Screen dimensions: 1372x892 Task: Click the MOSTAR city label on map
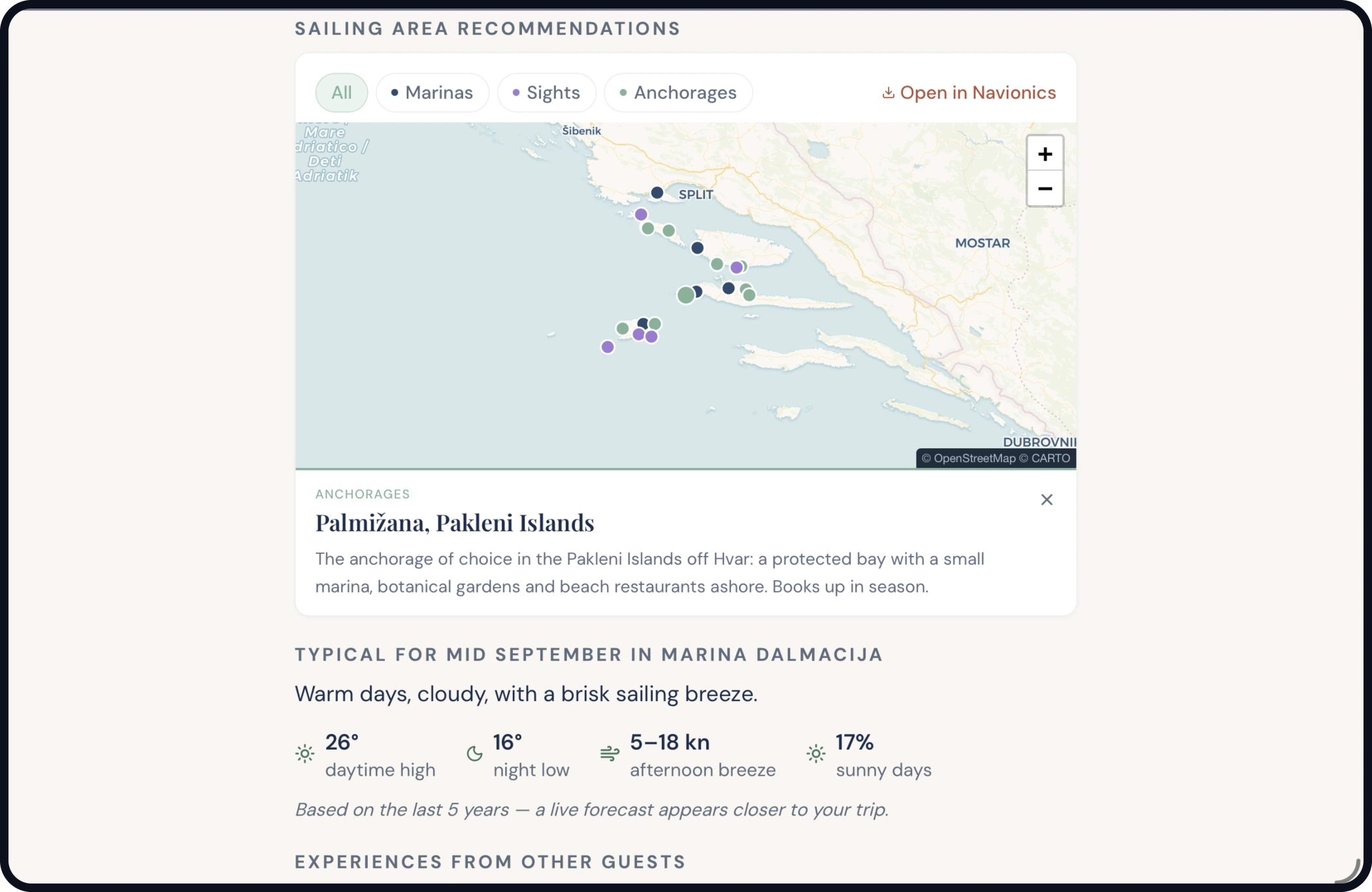coord(983,243)
